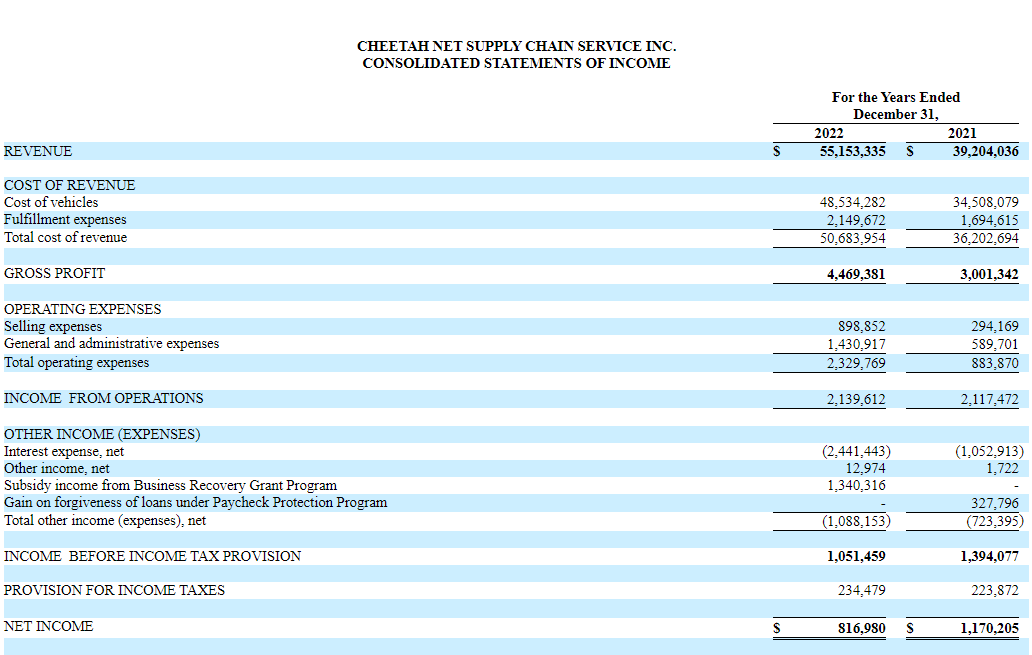Image resolution: width=1032 pixels, height=655 pixels.
Task: Click the INCOME FROM OPERATIONS label
Action: pyautogui.click(x=103, y=399)
